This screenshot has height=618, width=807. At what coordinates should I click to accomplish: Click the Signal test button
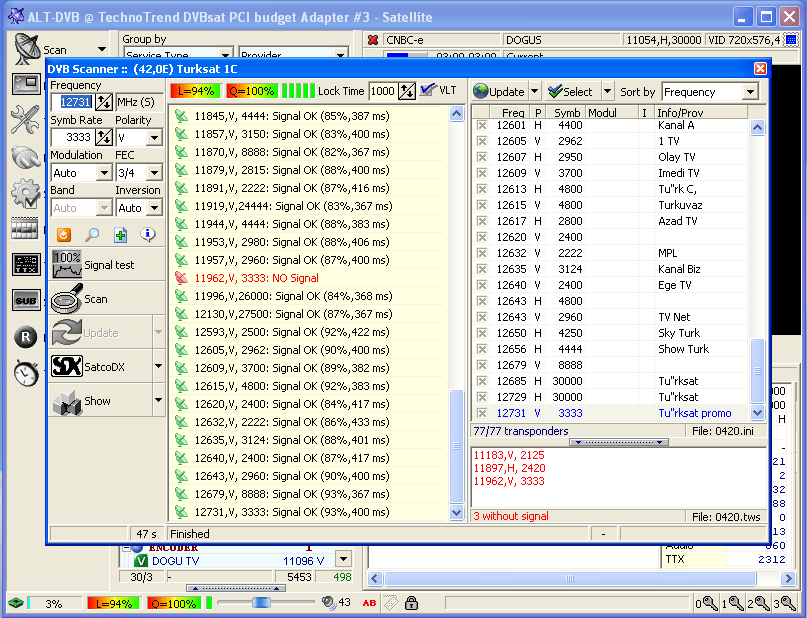click(x=107, y=264)
